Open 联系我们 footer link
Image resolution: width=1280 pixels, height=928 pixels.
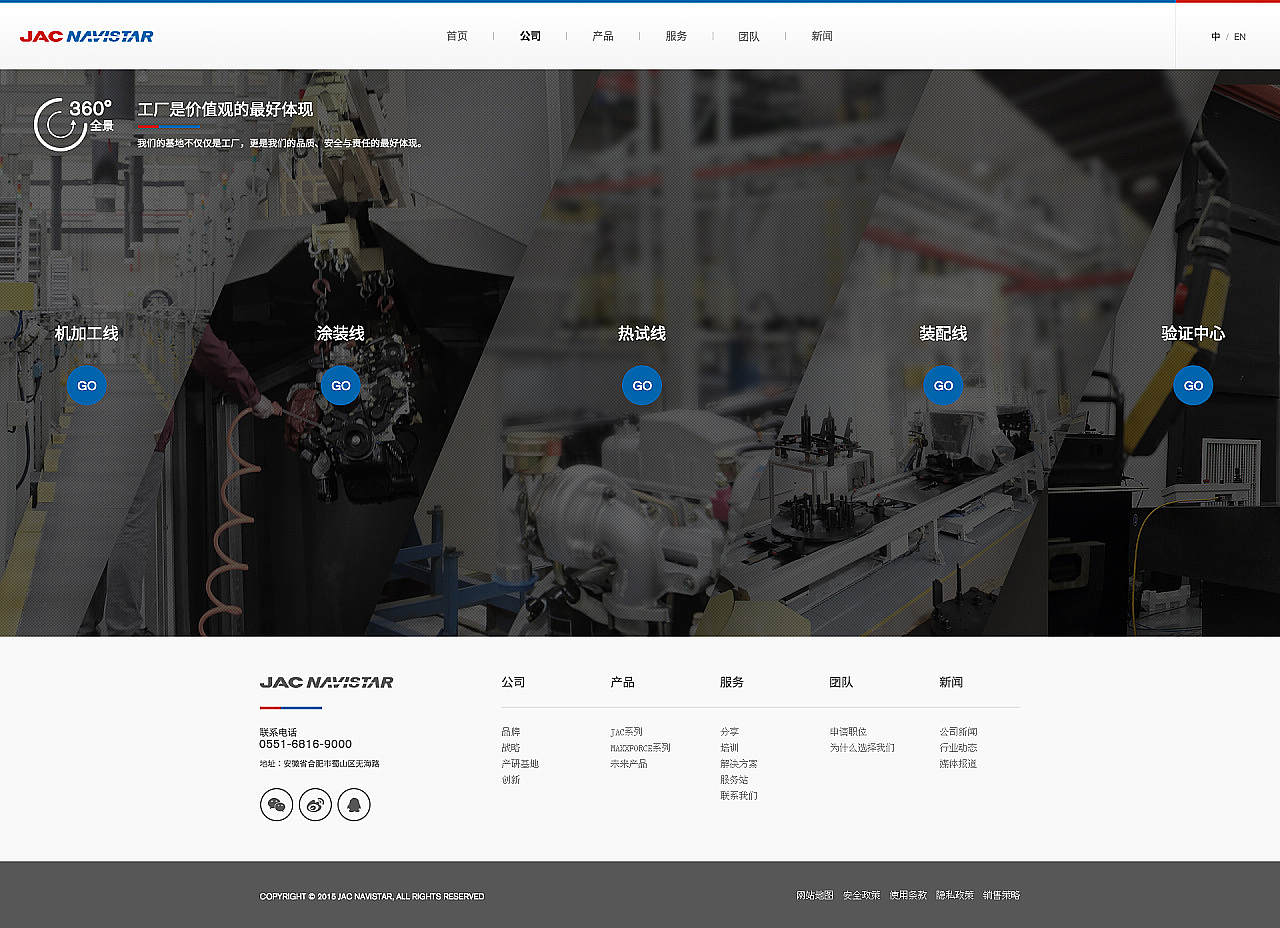click(739, 796)
